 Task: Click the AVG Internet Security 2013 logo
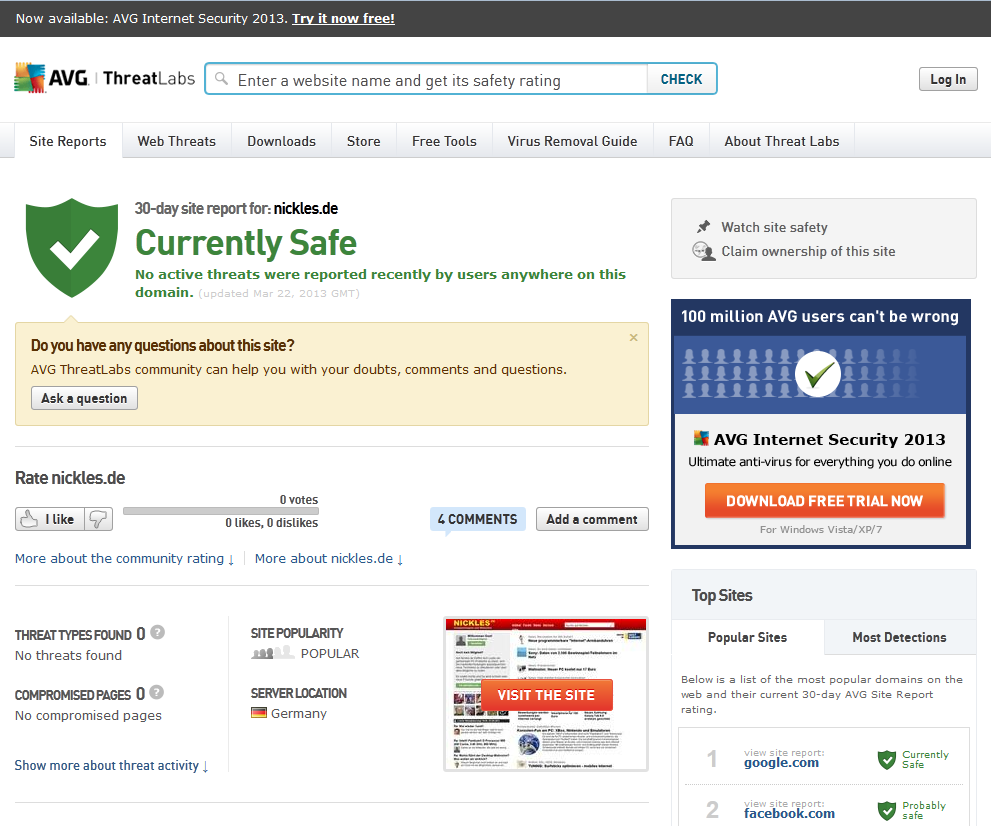click(x=701, y=438)
